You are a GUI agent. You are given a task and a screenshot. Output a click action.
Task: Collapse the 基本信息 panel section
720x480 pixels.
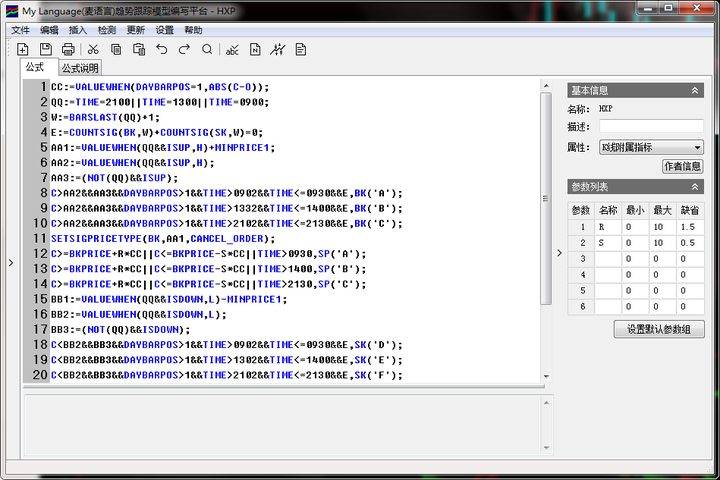[x=695, y=90]
